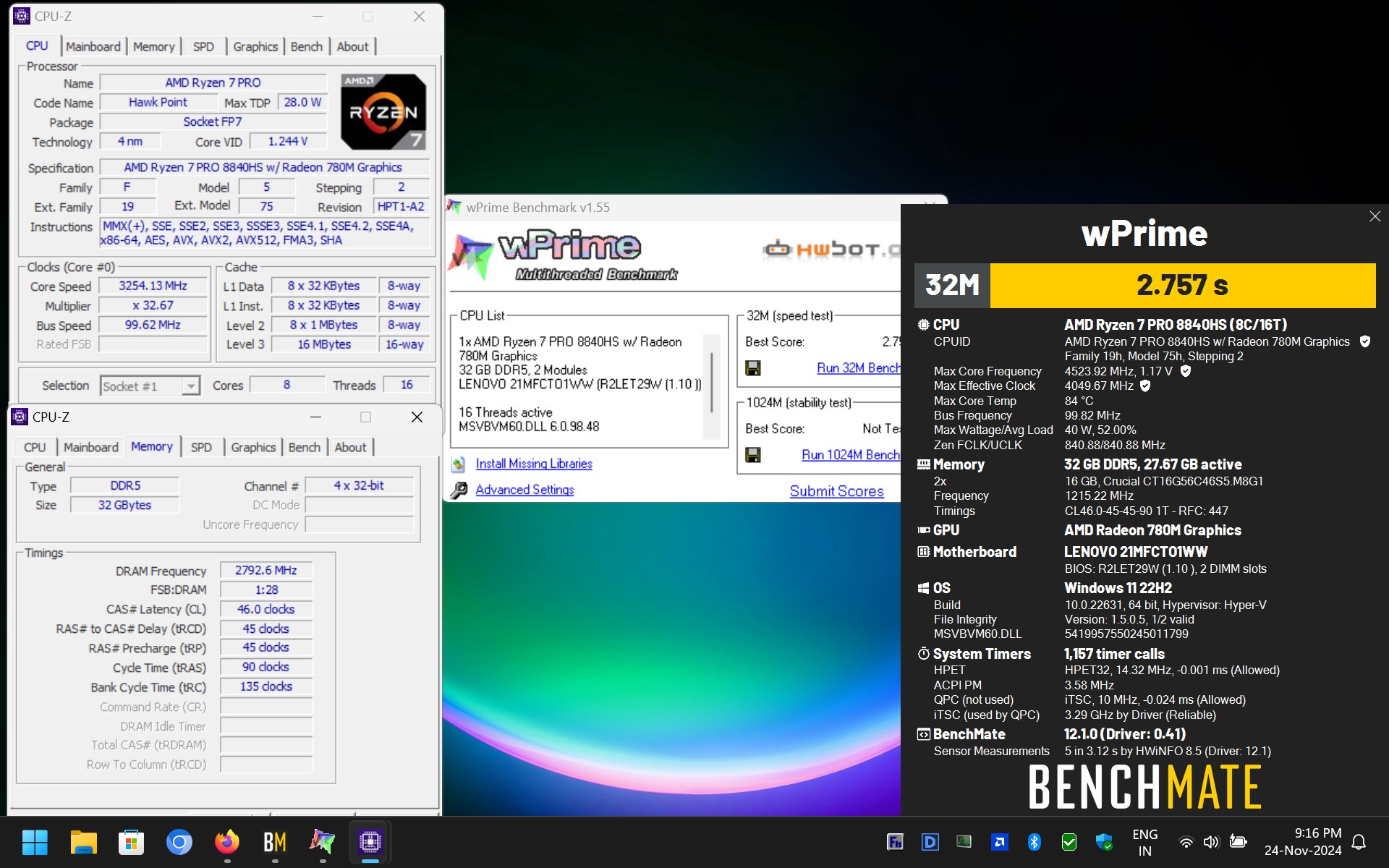Open Bench tab in lower CPU-Z
Image resolution: width=1389 pixels, height=868 pixels.
(305, 447)
